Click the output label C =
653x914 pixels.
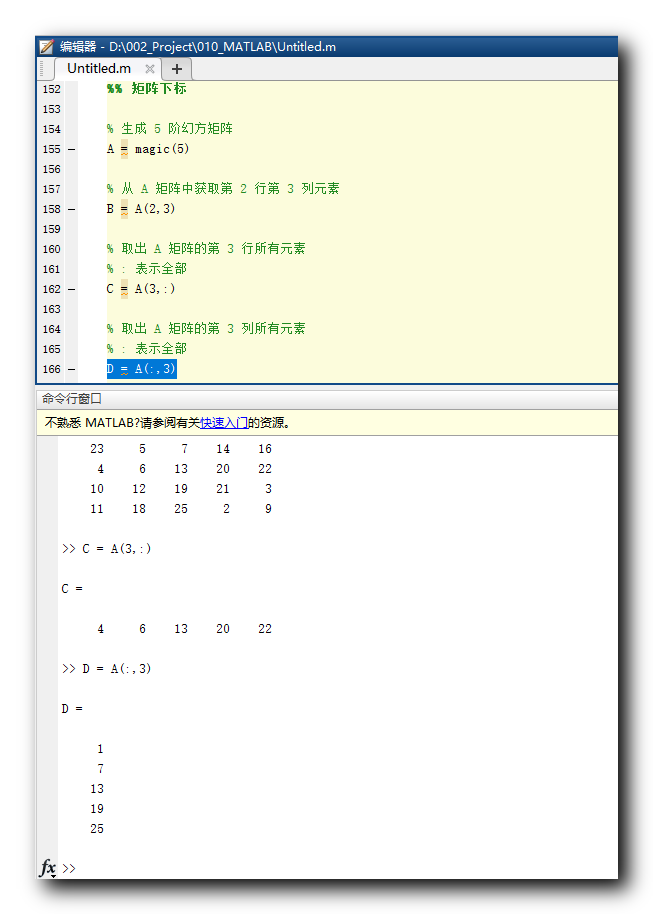point(72,589)
